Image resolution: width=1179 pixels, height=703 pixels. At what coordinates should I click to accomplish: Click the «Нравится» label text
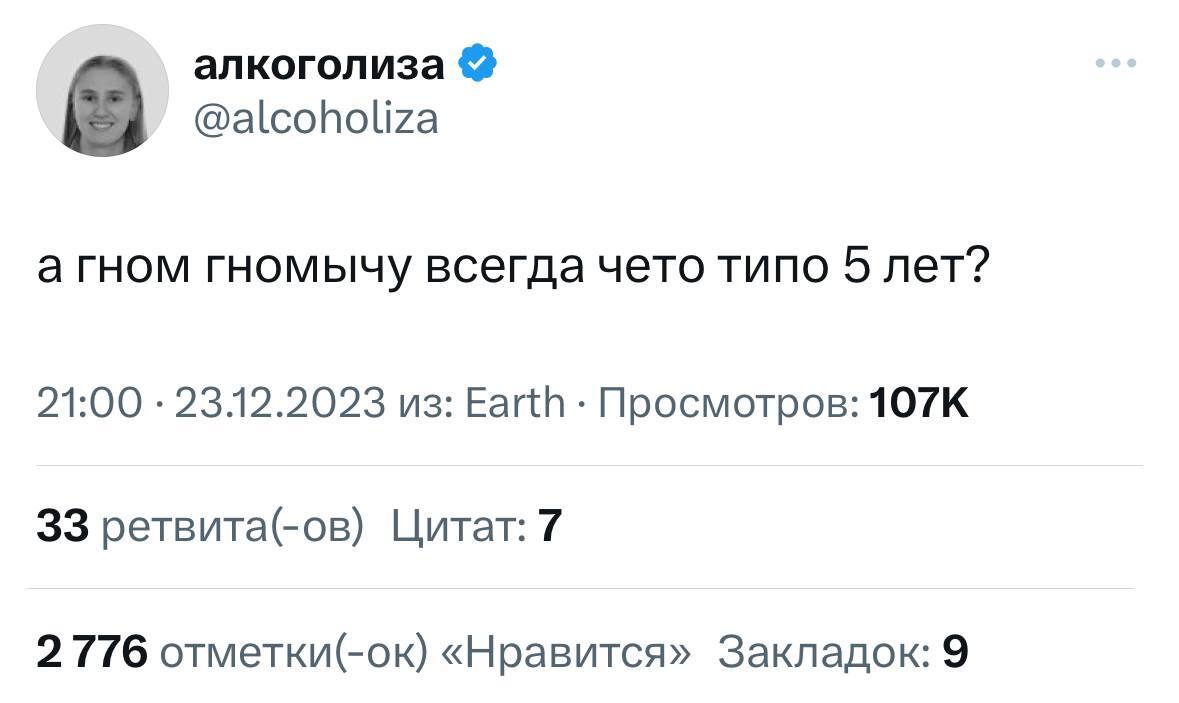[565, 652]
